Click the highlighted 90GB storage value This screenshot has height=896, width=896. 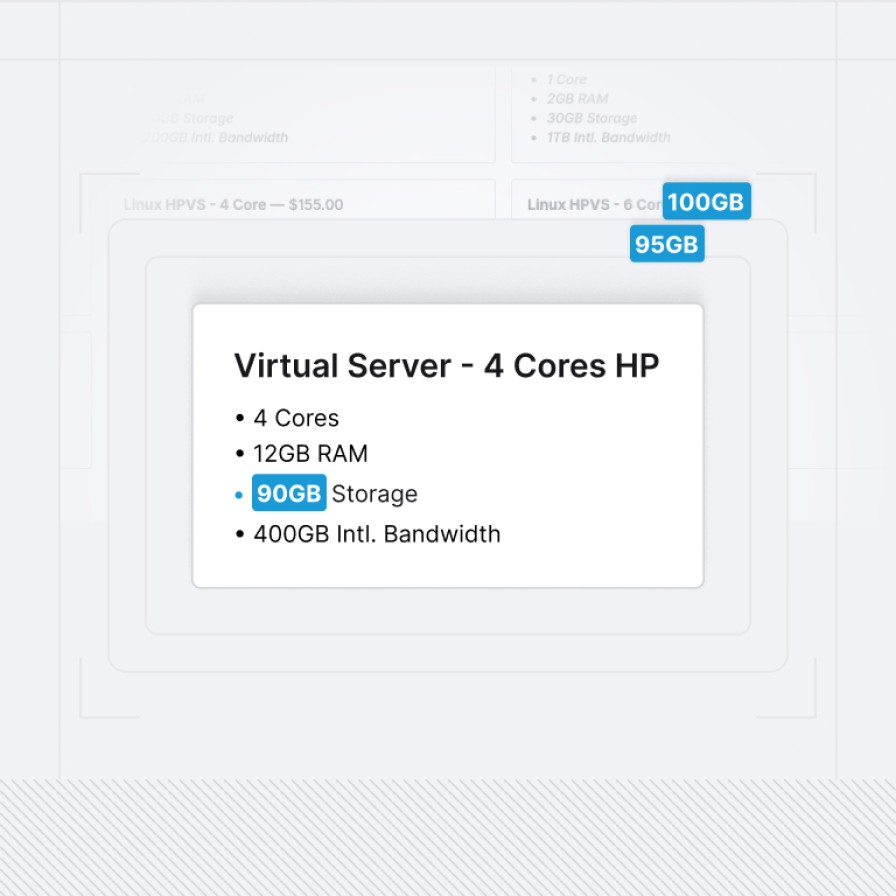289,494
